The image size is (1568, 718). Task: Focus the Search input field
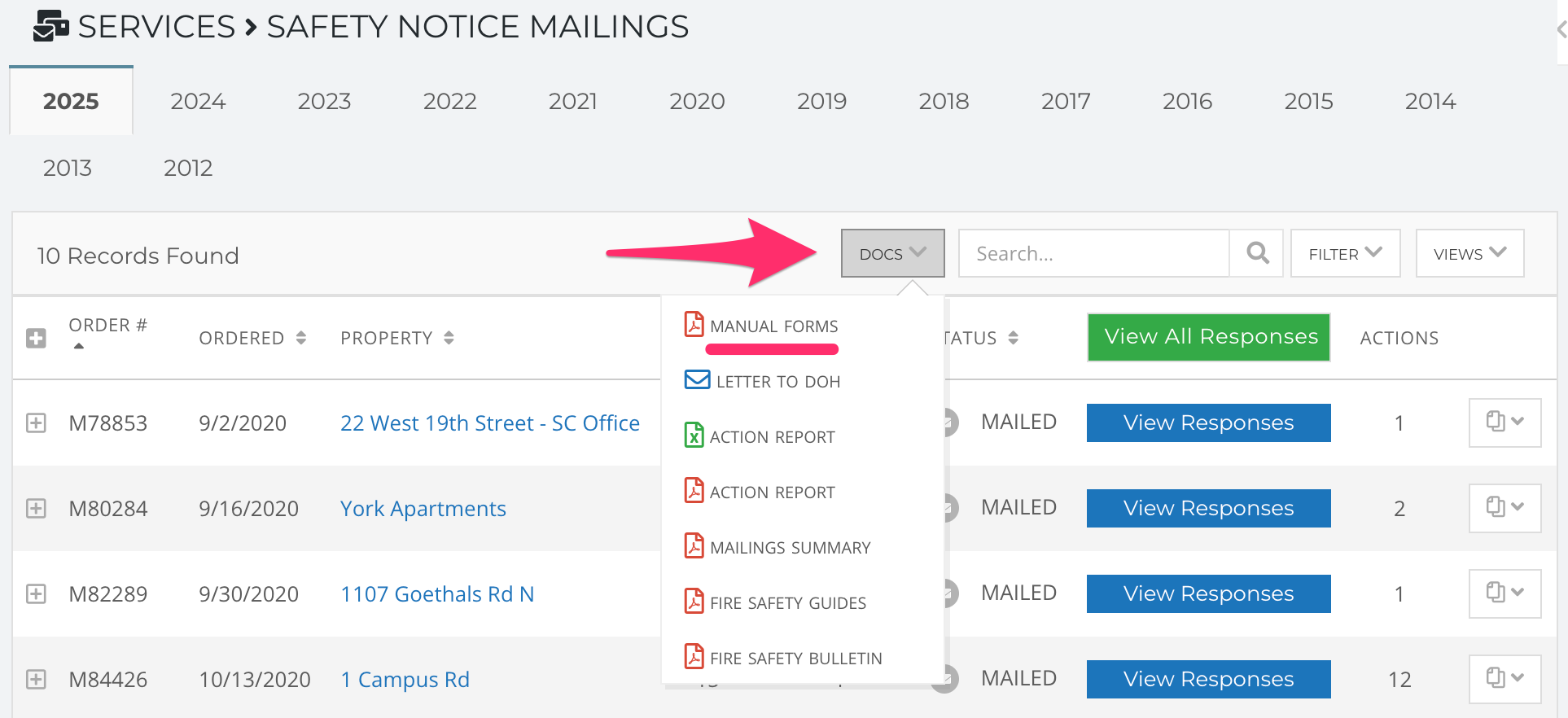1093,253
